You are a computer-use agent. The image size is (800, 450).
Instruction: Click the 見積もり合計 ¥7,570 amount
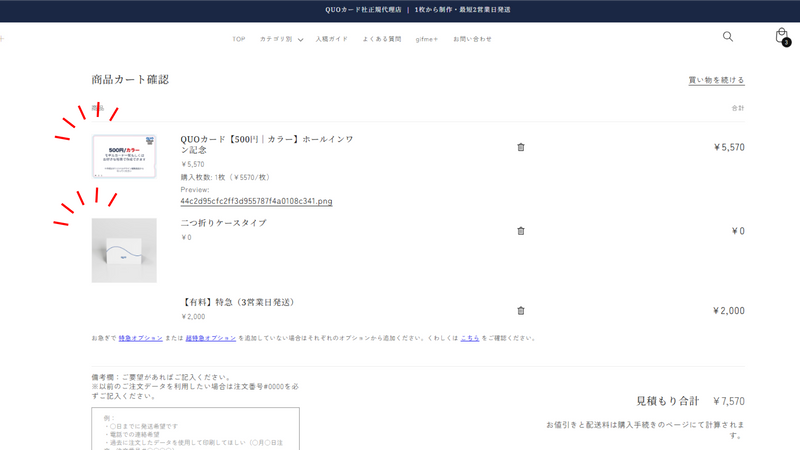click(x=729, y=402)
